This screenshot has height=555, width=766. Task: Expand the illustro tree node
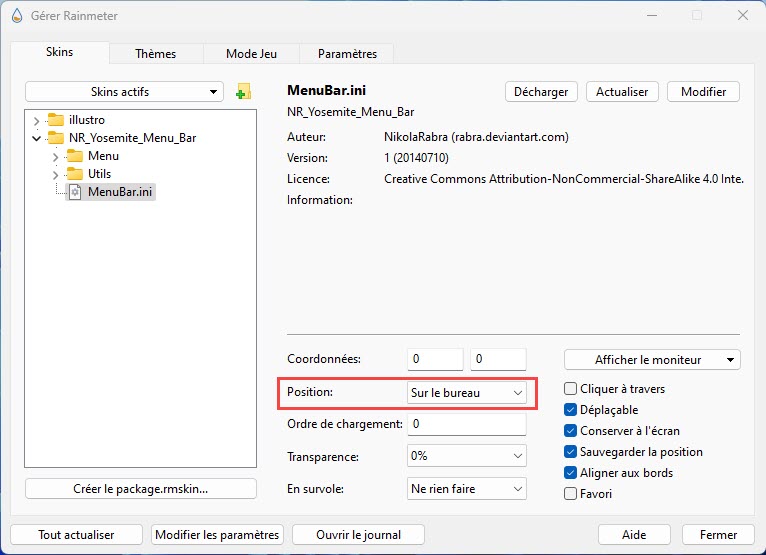tap(36, 120)
